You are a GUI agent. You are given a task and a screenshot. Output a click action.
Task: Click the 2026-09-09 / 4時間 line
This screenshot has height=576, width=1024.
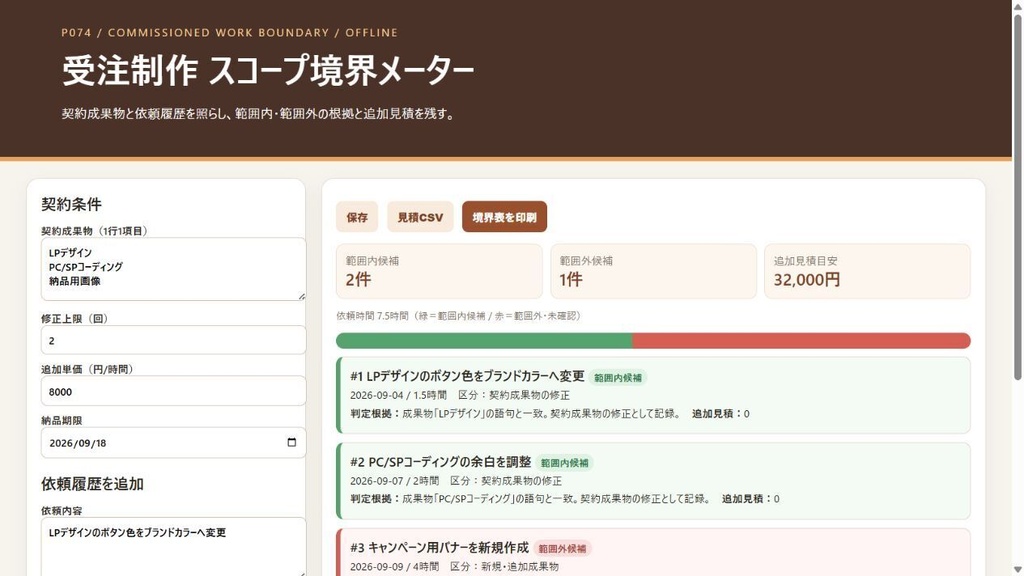[455, 566]
